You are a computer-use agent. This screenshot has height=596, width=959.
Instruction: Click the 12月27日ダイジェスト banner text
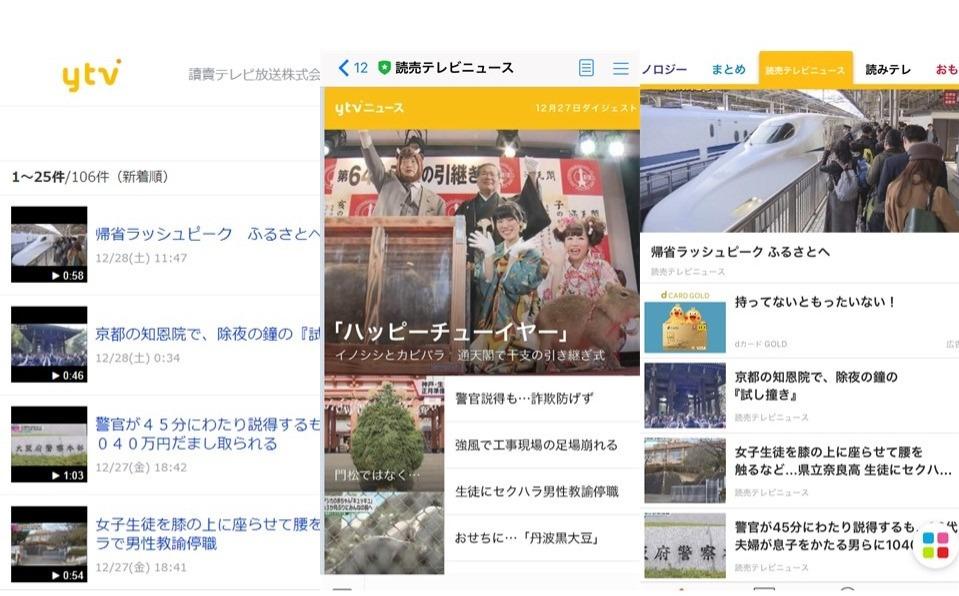586,108
